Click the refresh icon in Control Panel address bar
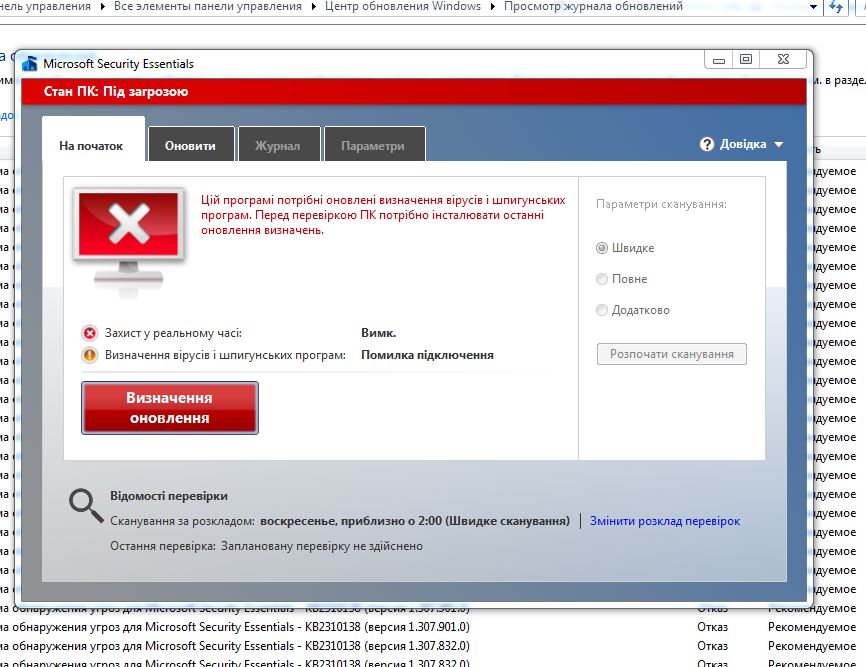 (836, 7)
